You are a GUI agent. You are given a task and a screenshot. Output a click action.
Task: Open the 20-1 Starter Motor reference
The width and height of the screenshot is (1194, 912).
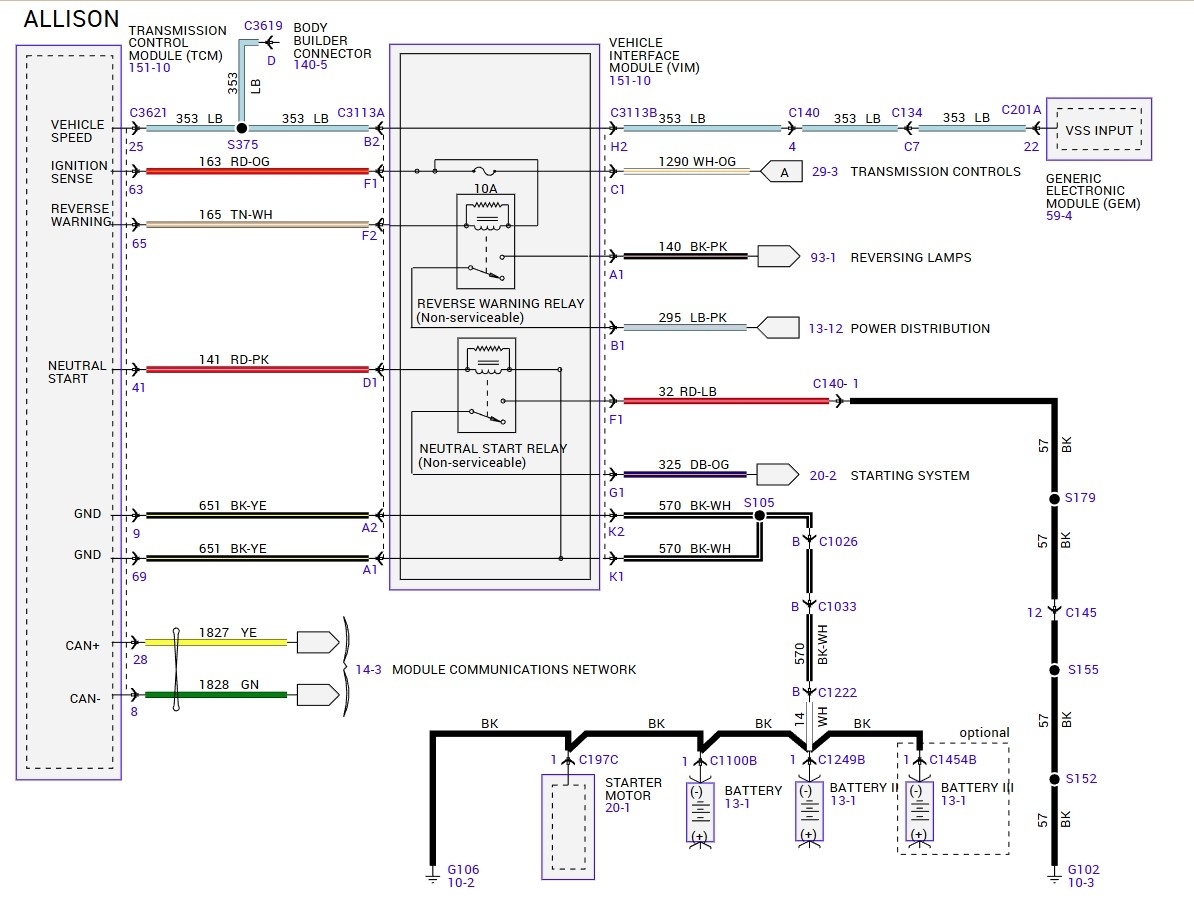(618, 808)
